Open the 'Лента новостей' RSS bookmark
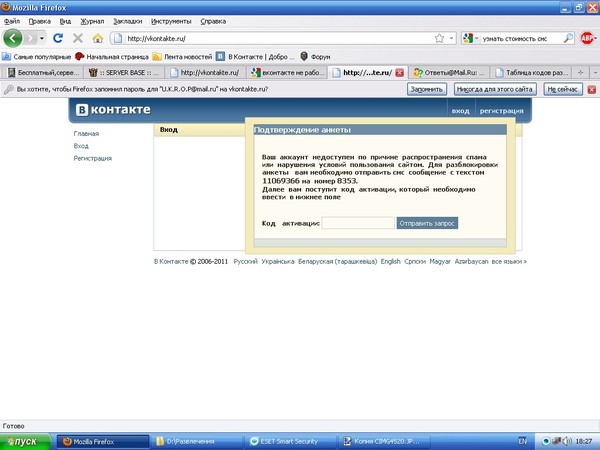Viewport: 600px width, 450px height. 183,57
